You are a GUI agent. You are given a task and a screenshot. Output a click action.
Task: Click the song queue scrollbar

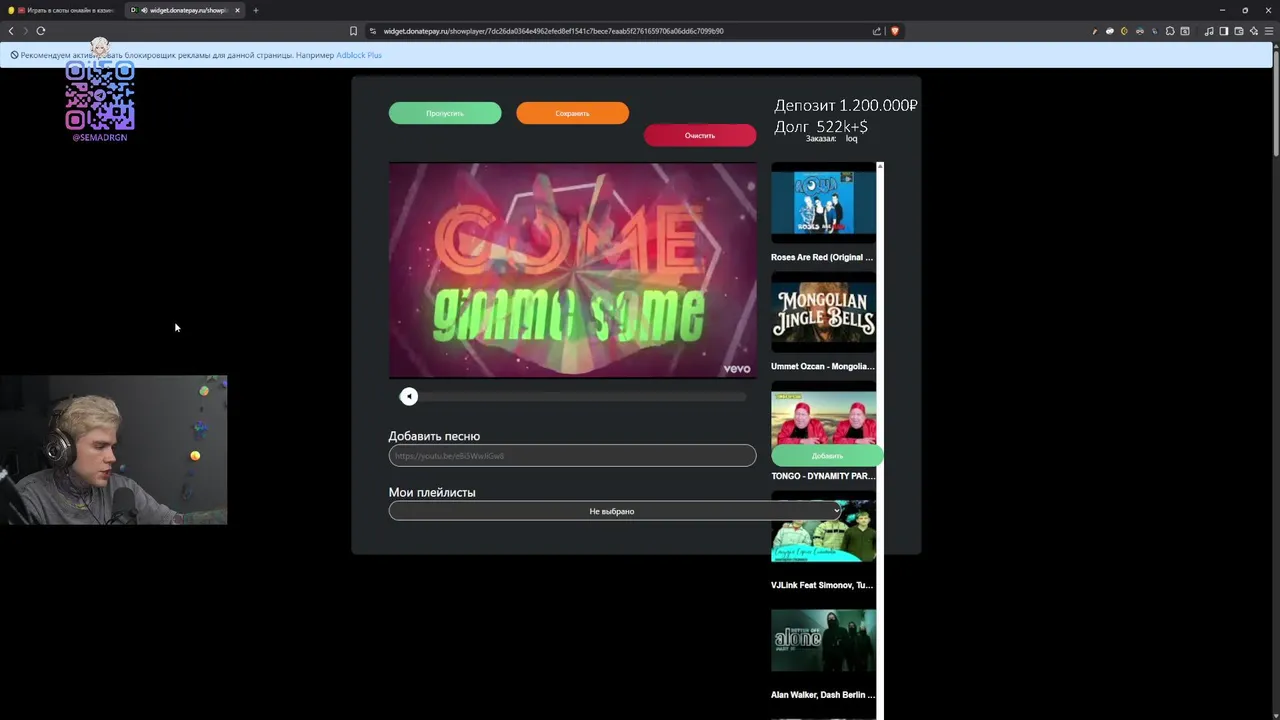tap(880, 440)
